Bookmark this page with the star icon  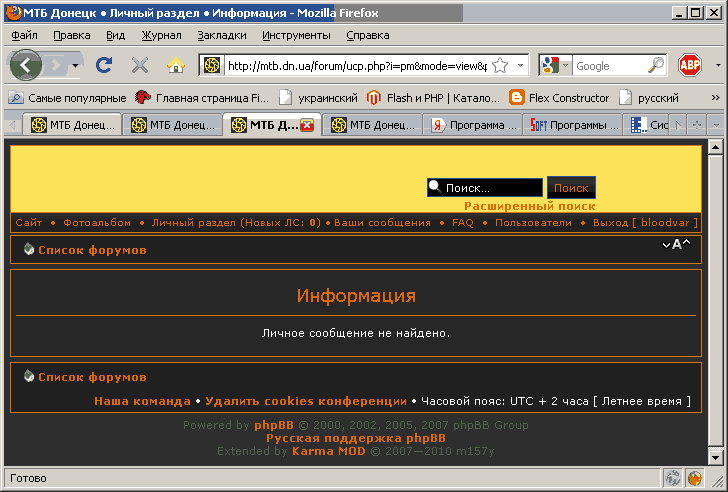click(x=499, y=66)
